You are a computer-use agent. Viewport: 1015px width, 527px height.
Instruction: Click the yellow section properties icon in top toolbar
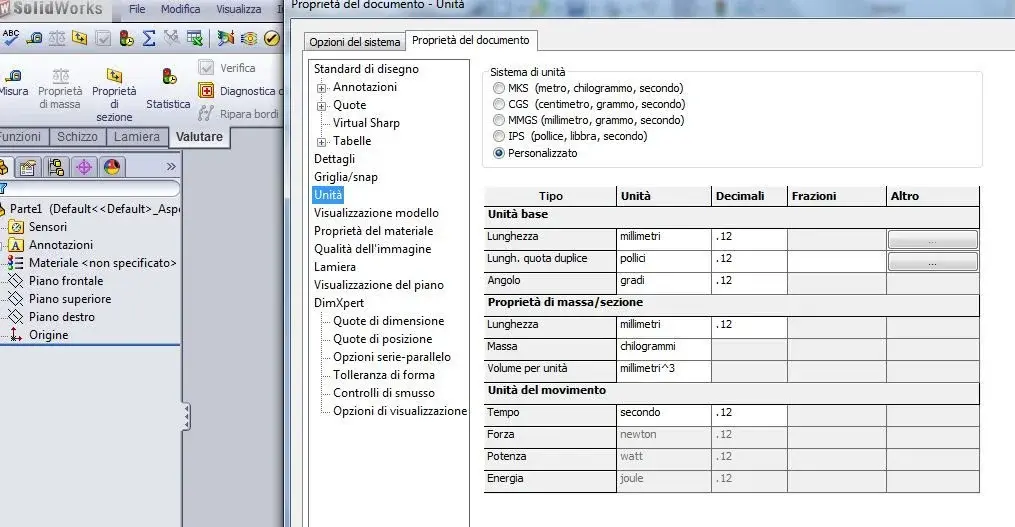click(x=80, y=38)
